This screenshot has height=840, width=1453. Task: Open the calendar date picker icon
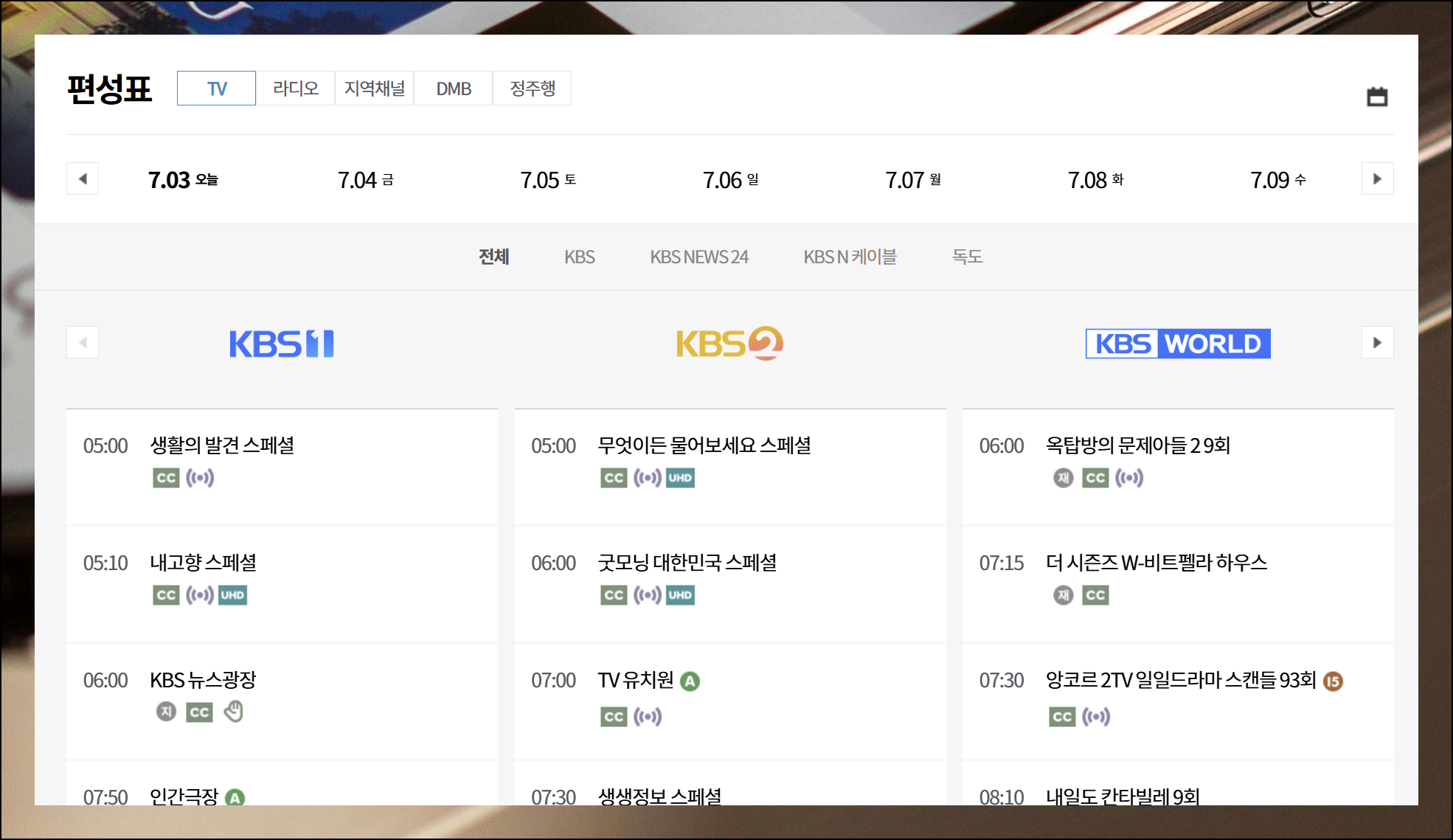click(x=1376, y=97)
